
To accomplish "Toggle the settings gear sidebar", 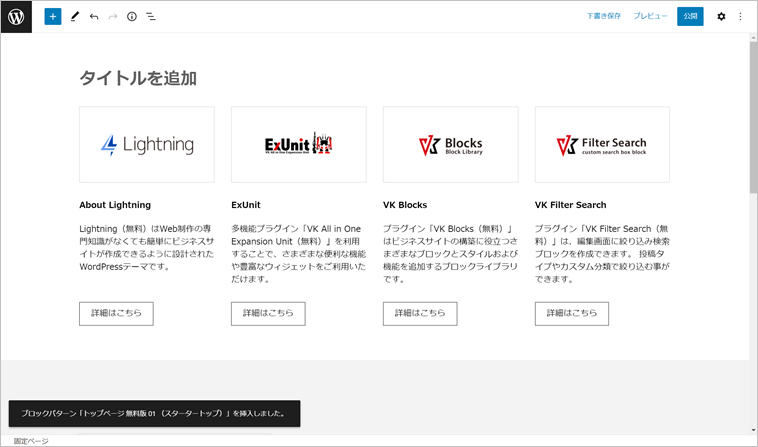I will [x=721, y=17].
